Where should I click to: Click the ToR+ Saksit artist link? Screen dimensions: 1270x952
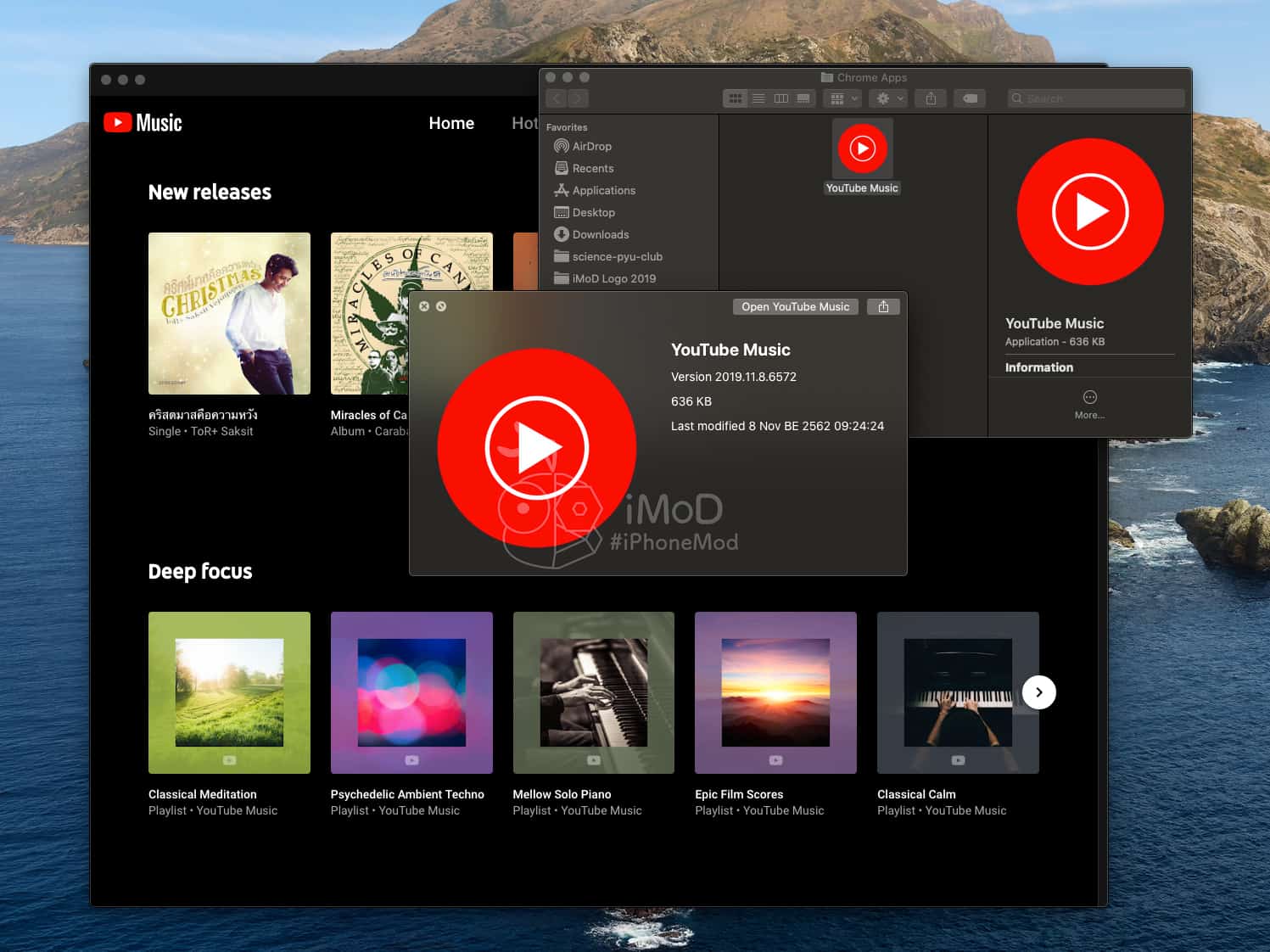[221, 431]
